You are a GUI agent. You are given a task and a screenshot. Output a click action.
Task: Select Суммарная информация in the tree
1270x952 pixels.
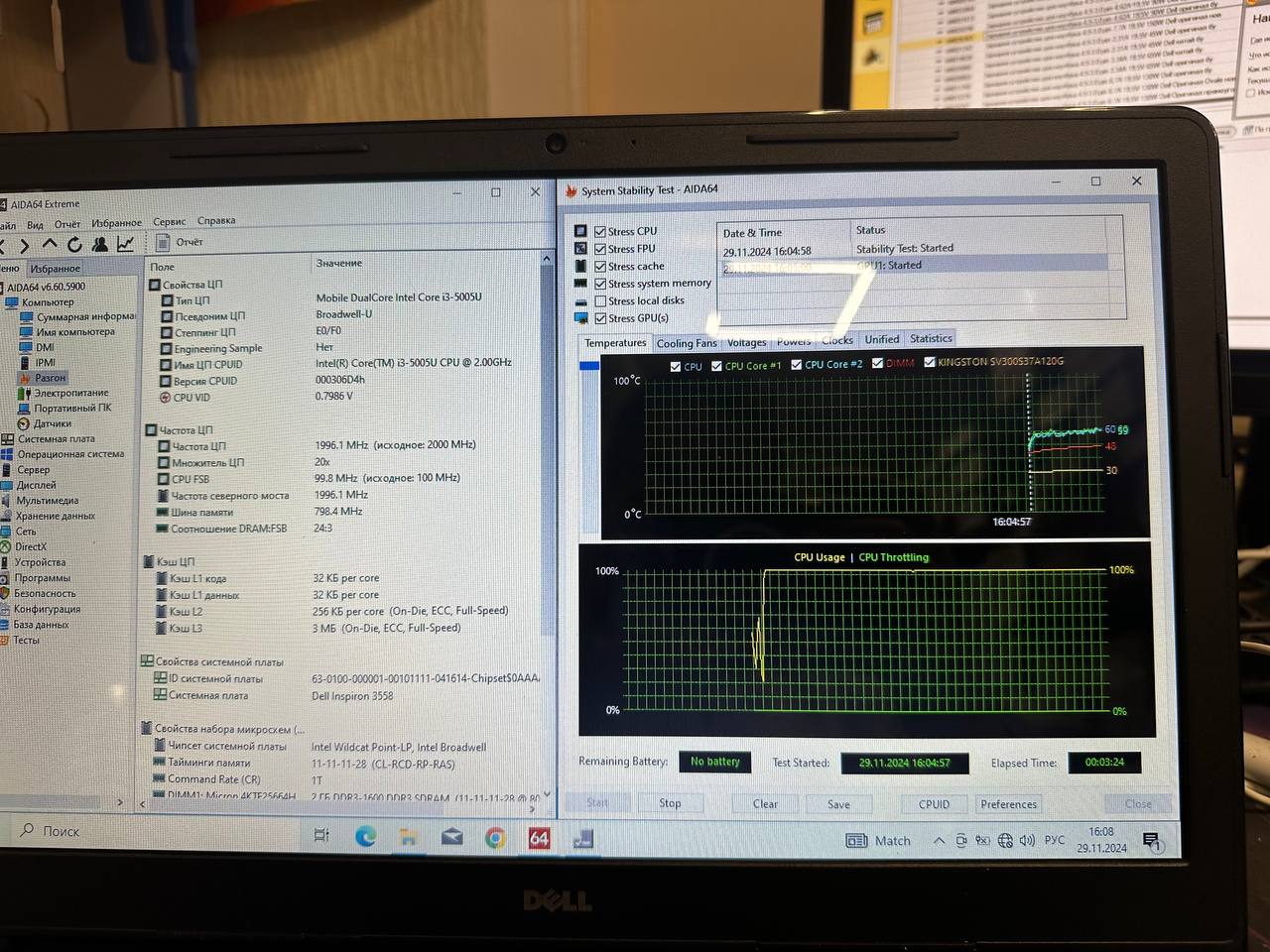[78, 316]
